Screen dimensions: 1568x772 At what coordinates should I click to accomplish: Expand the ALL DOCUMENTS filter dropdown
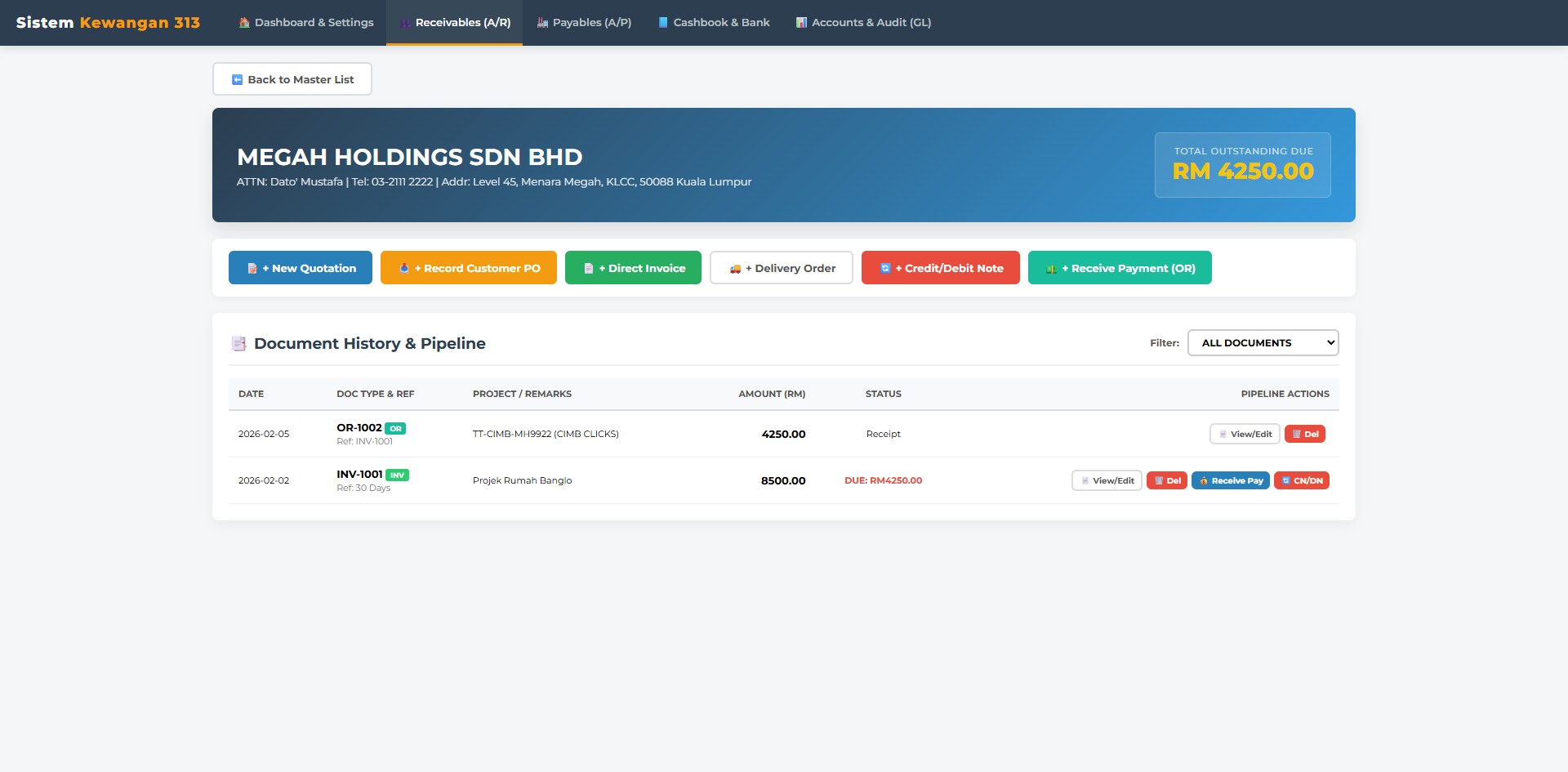point(1263,343)
